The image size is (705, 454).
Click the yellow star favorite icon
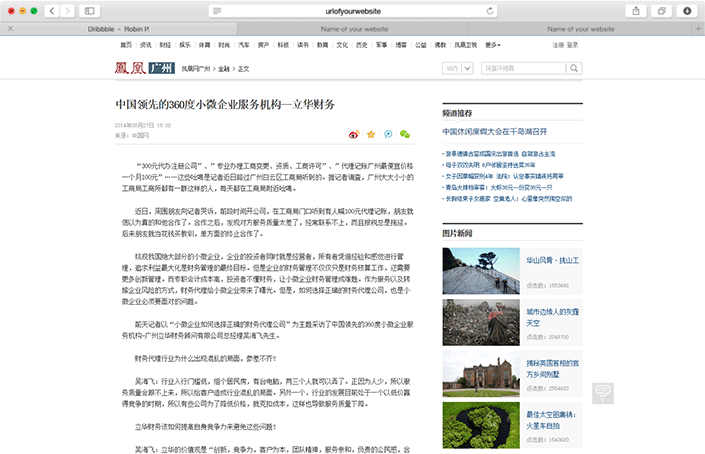(x=371, y=134)
